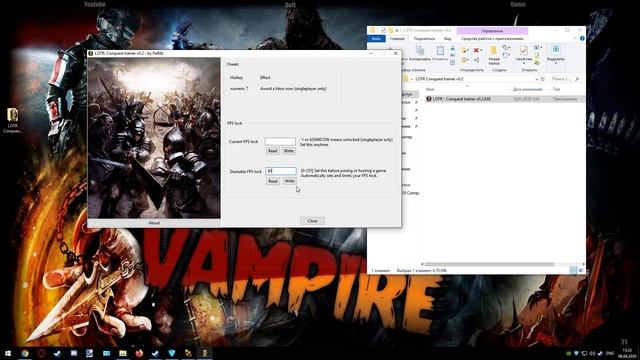The height and width of the screenshot is (360, 640).
Task: Click the Explorer search box
Action: click(565, 79)
